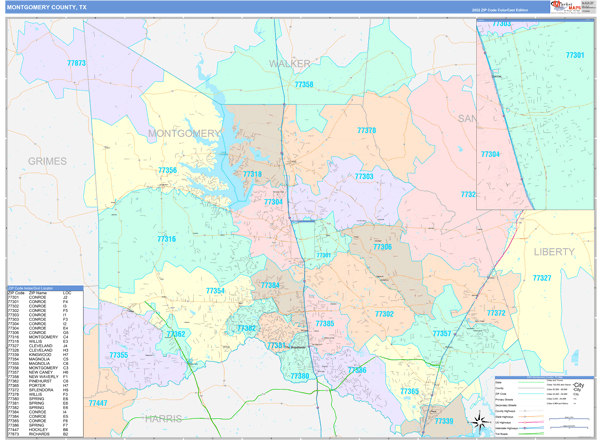600x440 pixels.
Task: Click ZIP code 77355 label
Action: [118, 355]
